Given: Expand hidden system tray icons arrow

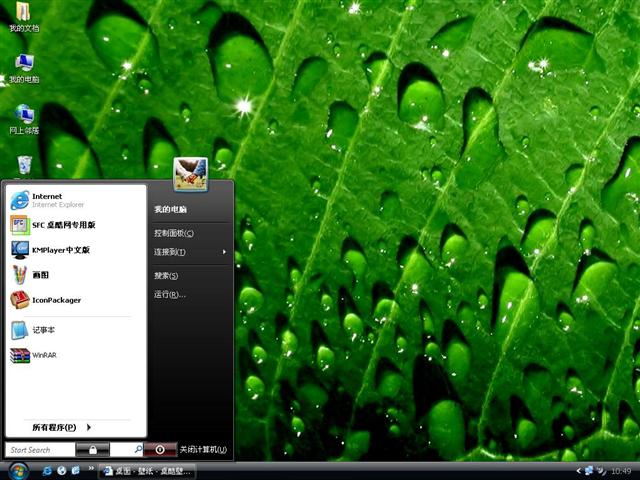Looking at the screenshot, I should point(578,471).
